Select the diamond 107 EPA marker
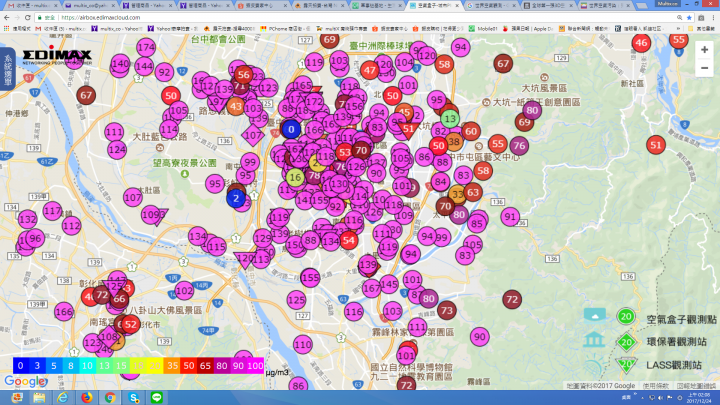 click(x=253, y=135)
